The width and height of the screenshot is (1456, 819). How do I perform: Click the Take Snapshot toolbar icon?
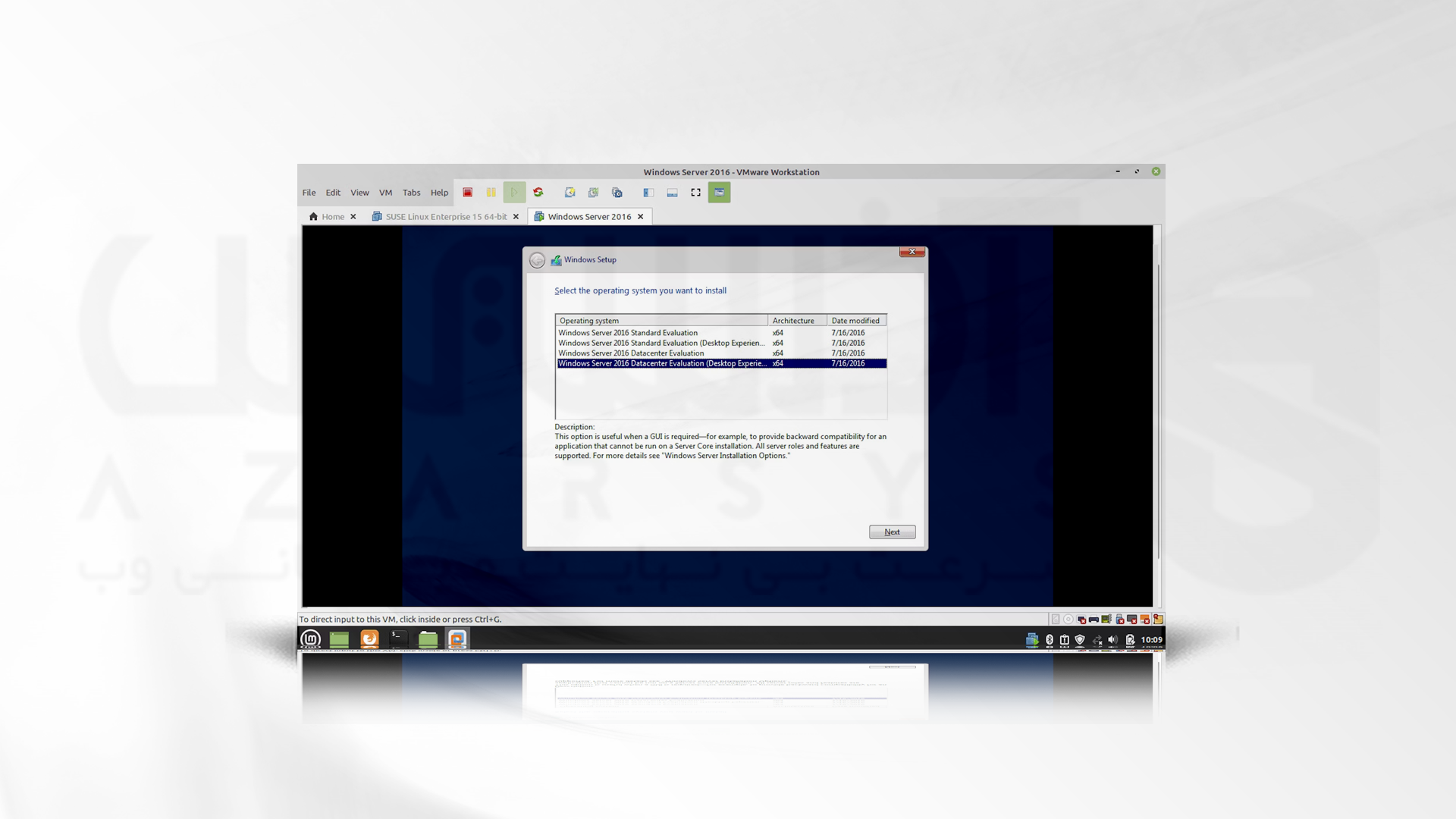pyautogui.click(x=570, y=193)
